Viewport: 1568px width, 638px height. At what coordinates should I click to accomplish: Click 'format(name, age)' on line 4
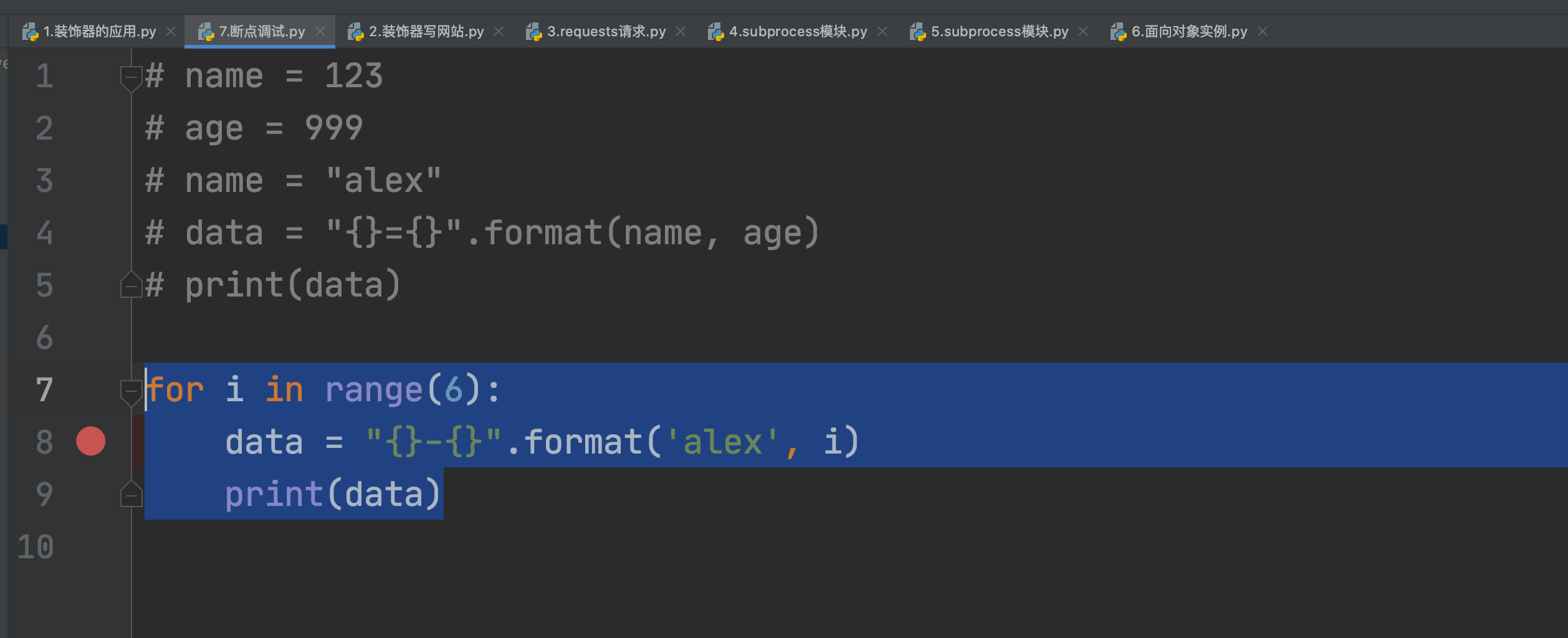tap(652, 234)
